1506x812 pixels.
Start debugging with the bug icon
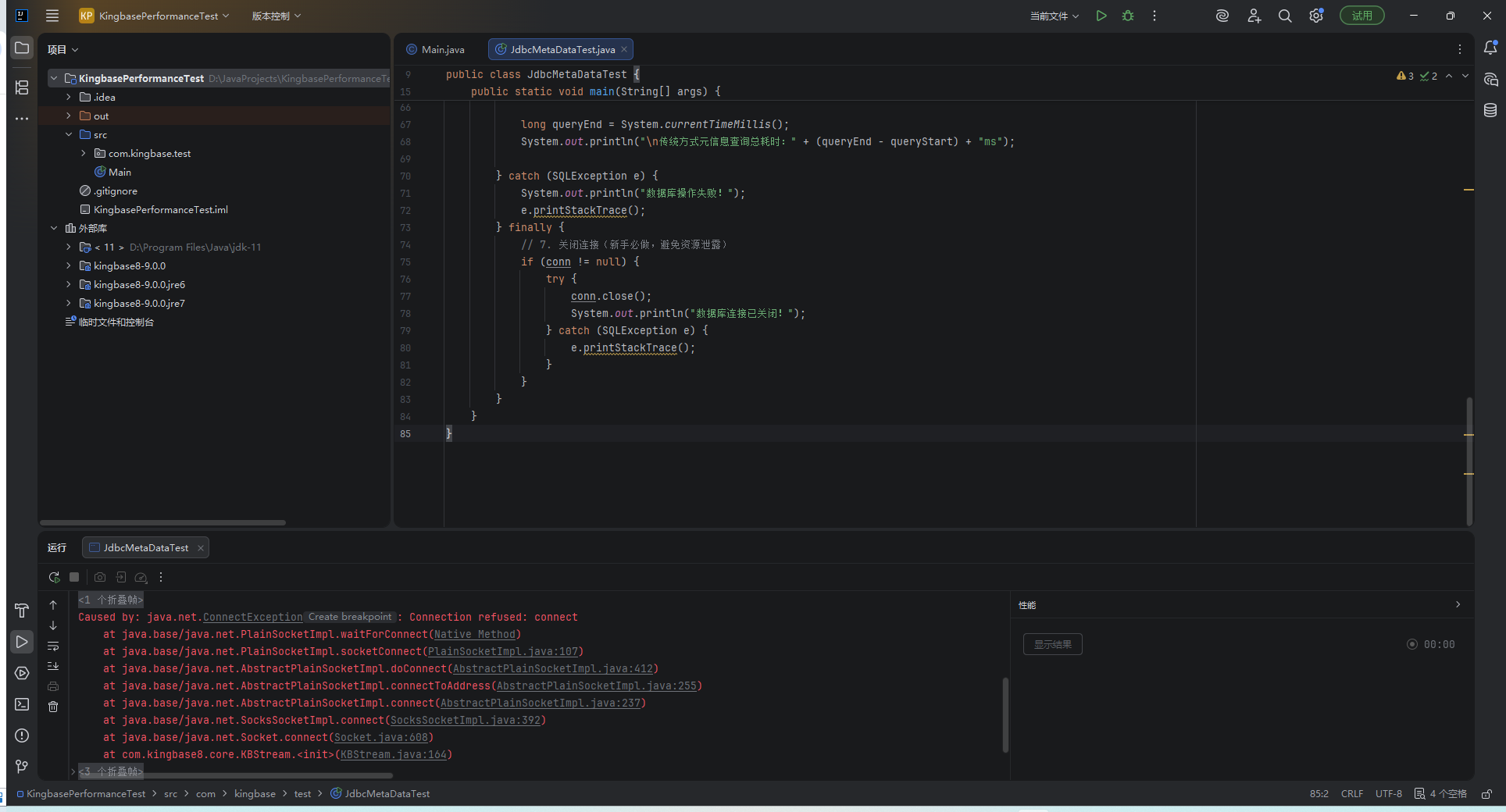(1128, 16)
